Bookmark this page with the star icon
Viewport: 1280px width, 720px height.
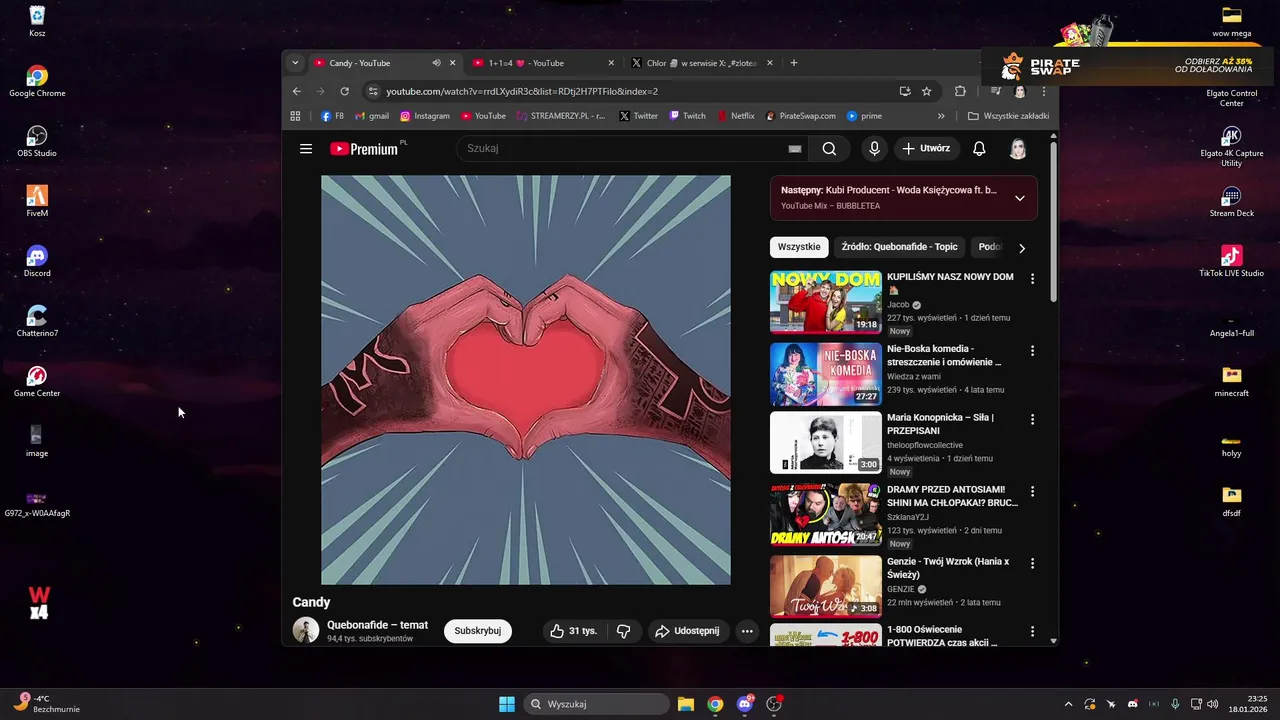927,91
